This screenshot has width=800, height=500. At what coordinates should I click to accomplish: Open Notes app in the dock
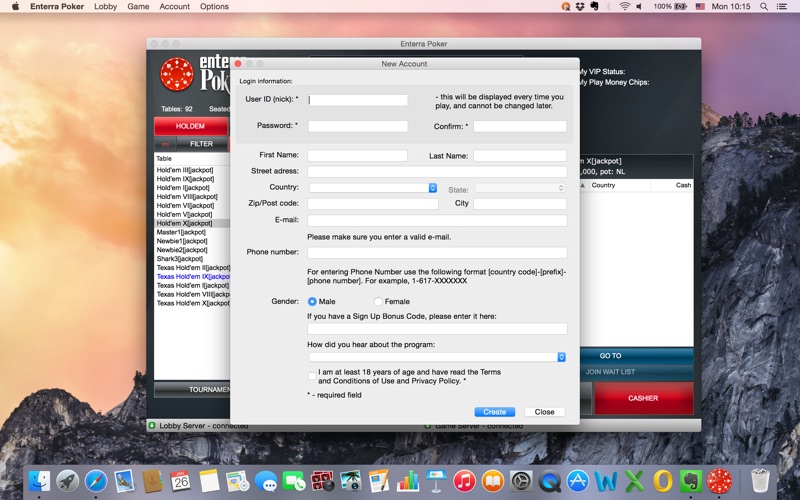(x=209, y=481)
